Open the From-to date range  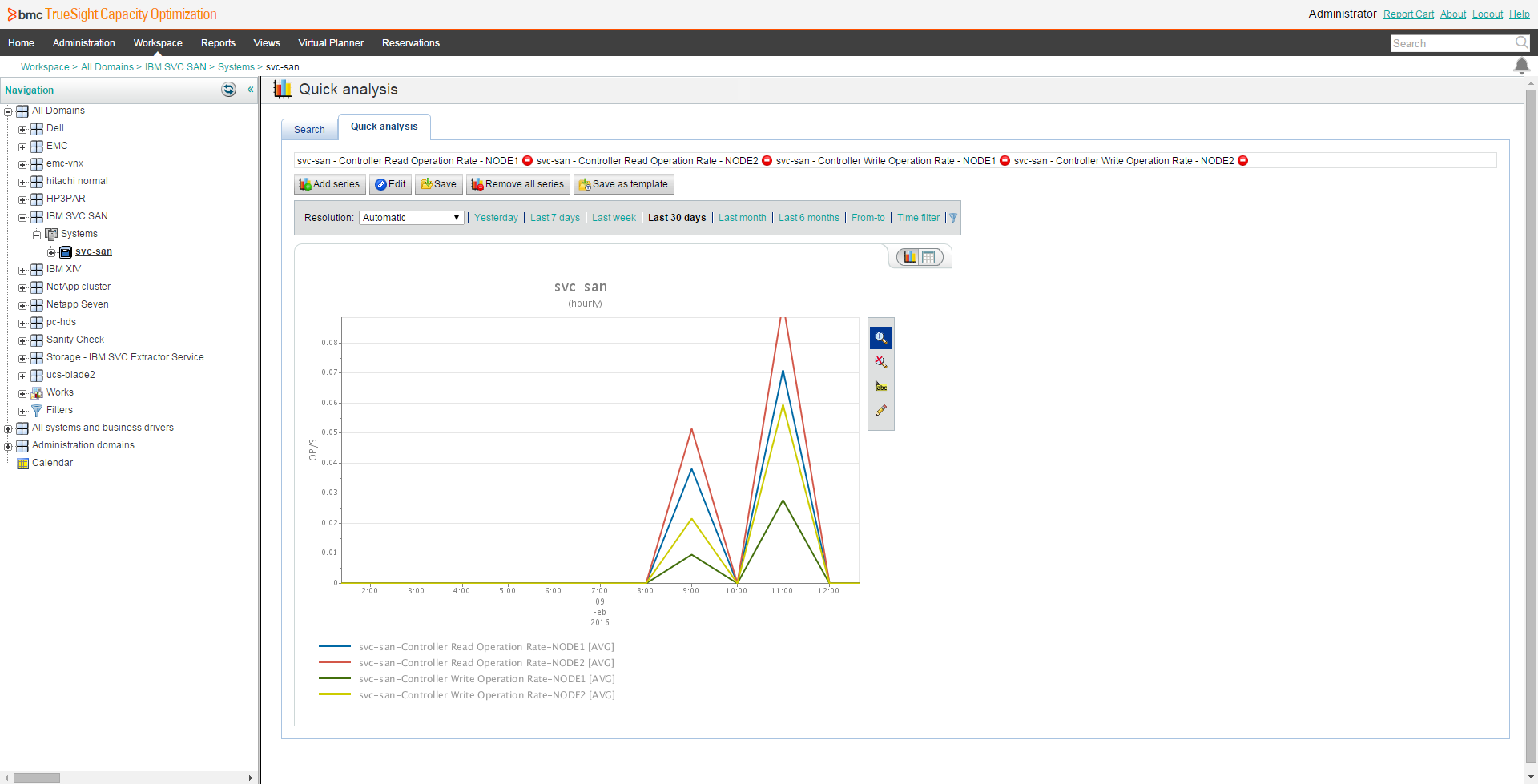(868, 218)
